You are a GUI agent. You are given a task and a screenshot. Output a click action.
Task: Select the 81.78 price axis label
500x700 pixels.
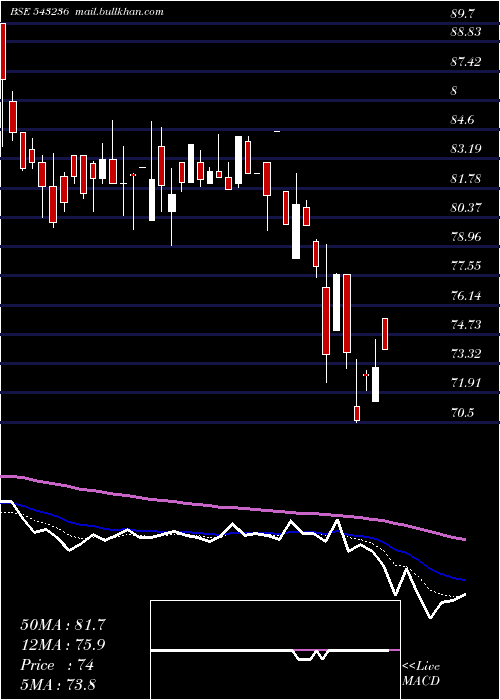coord(466,179)
